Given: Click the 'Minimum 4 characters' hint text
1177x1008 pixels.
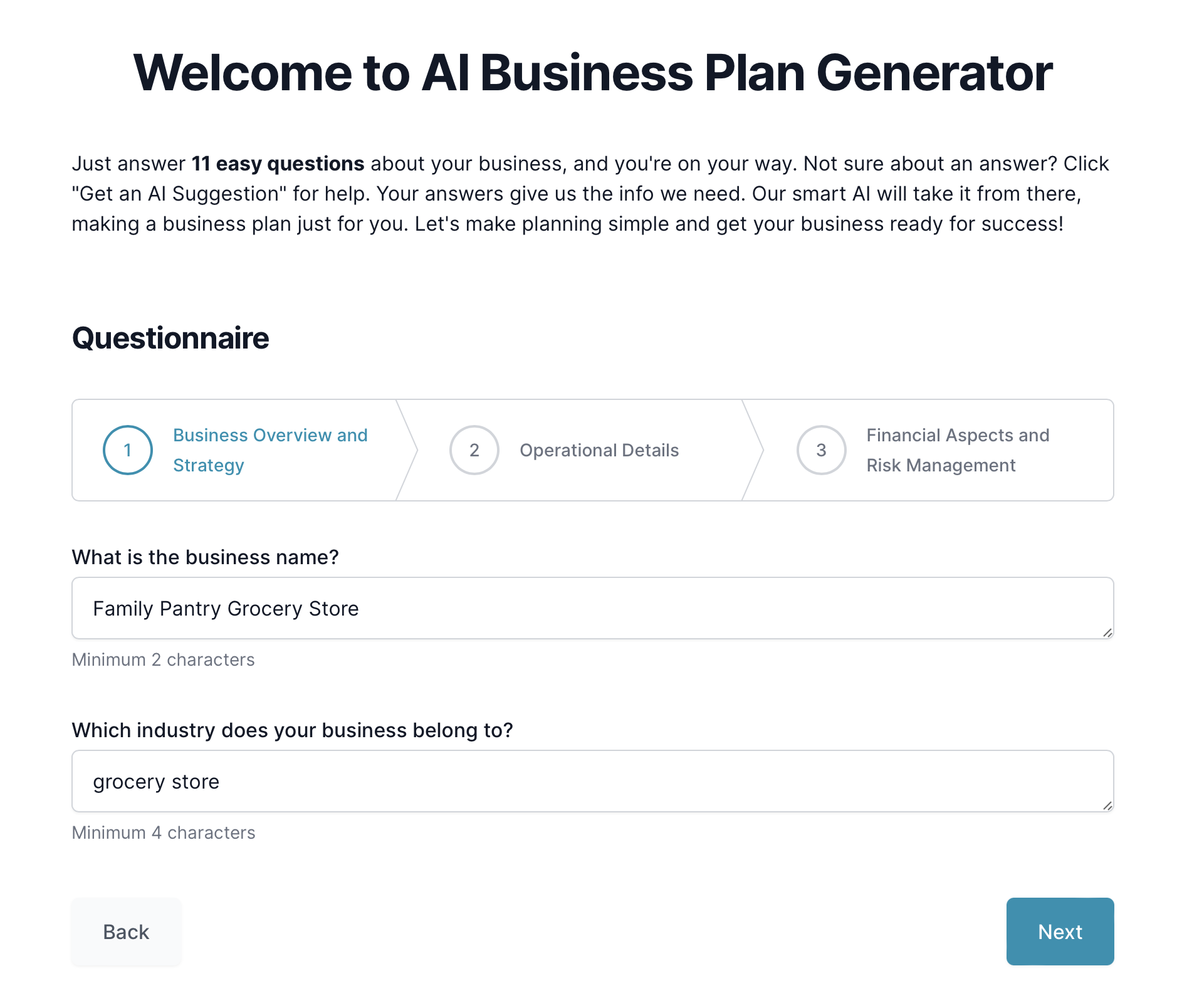Looking at the screenshot, I should pyautogui.click(x=163, y=832).
